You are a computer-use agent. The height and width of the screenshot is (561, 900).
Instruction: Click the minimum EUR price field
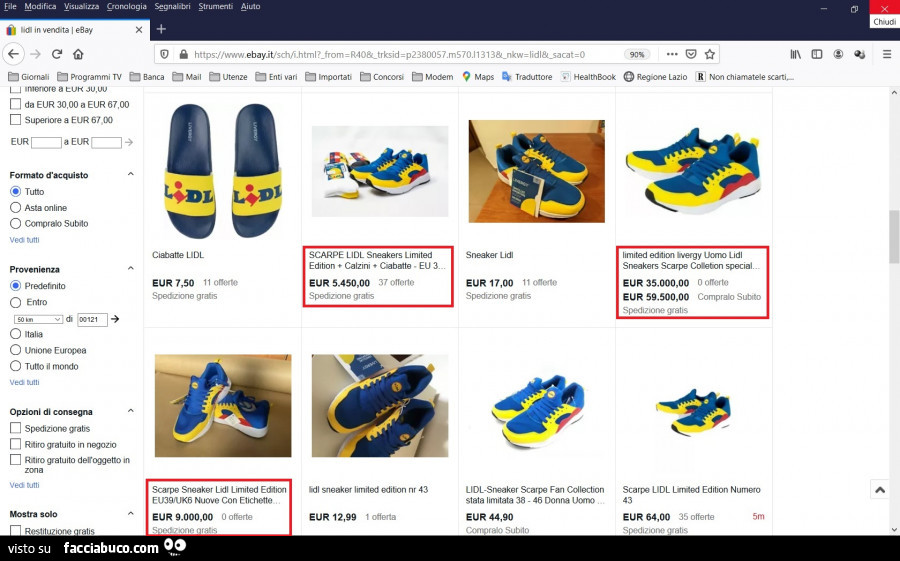coord(46,142)
